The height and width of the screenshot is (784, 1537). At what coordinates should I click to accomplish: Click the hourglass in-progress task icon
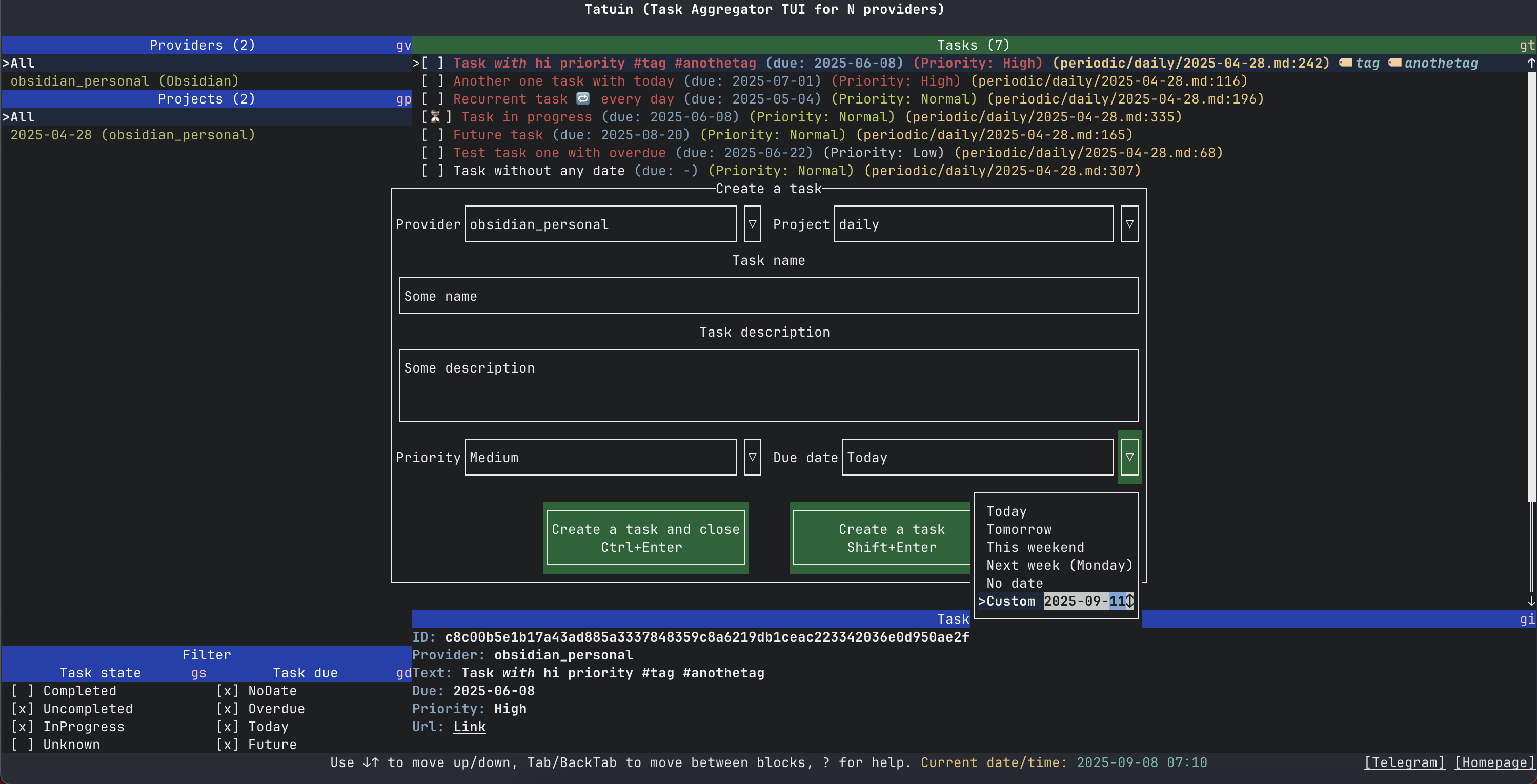tap(436, 117)
